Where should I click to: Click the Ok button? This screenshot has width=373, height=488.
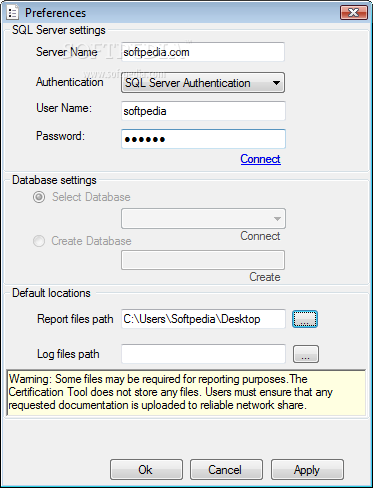click(x=146, y=470)
